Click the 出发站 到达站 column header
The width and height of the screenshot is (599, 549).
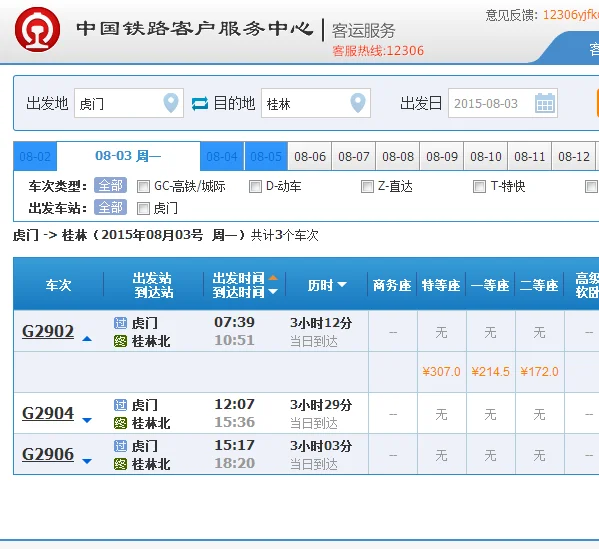coord(153,285)
